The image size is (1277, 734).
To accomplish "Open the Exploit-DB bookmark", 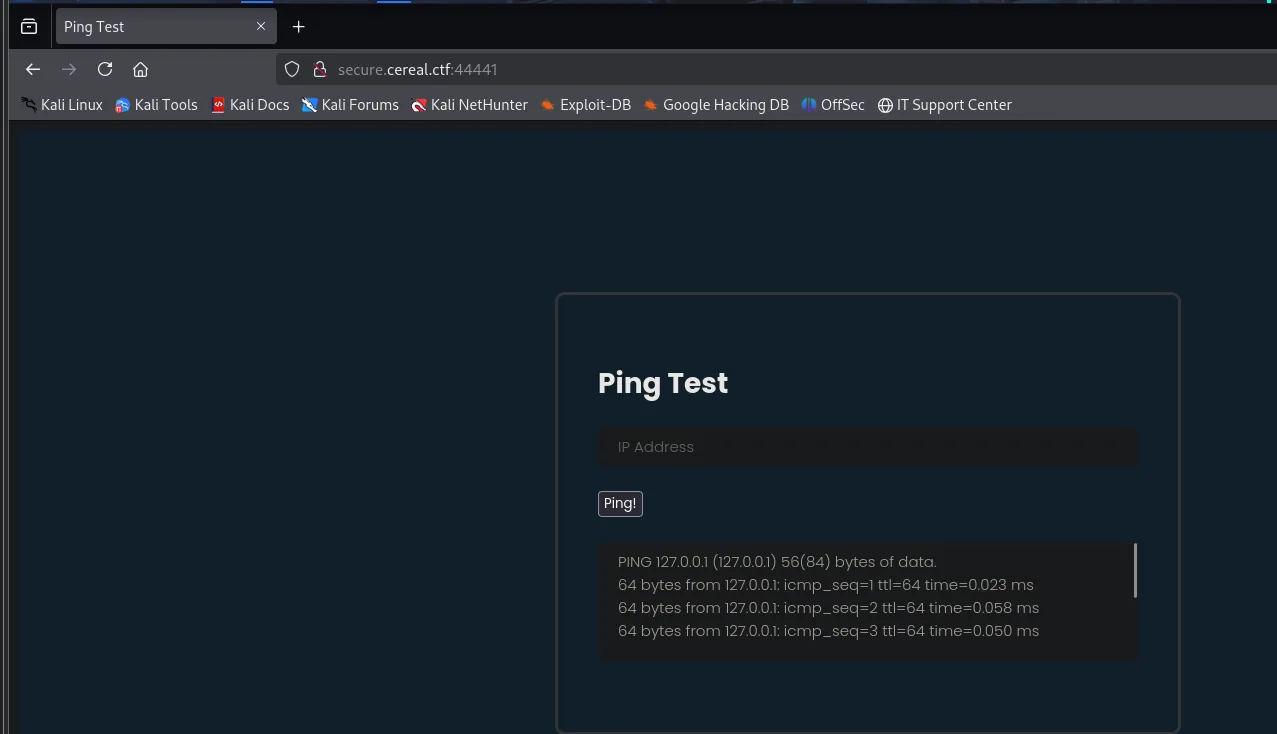I will (x=585, y=105).
